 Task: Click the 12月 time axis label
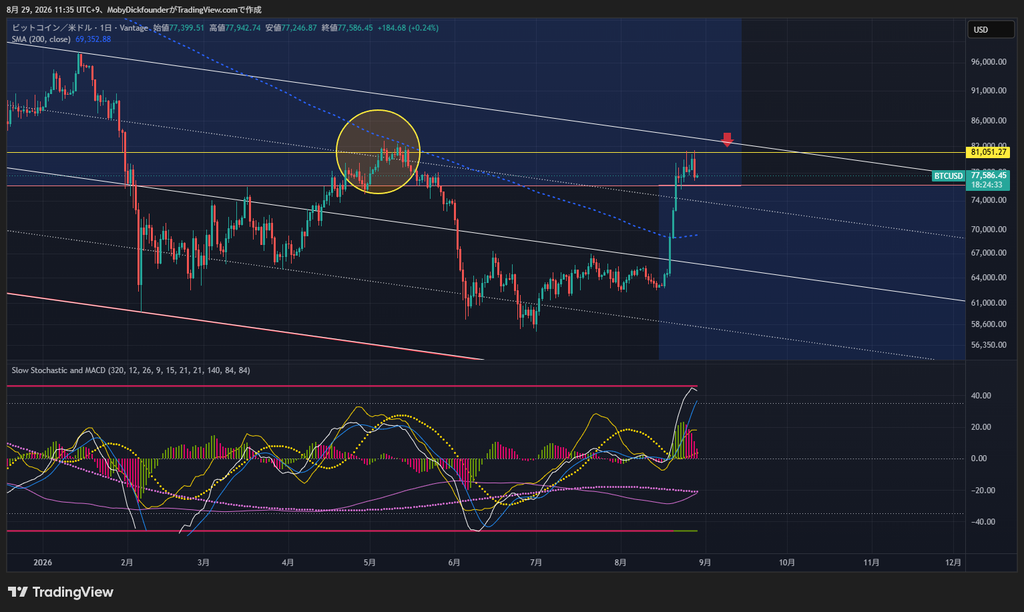tap(953, 562)
